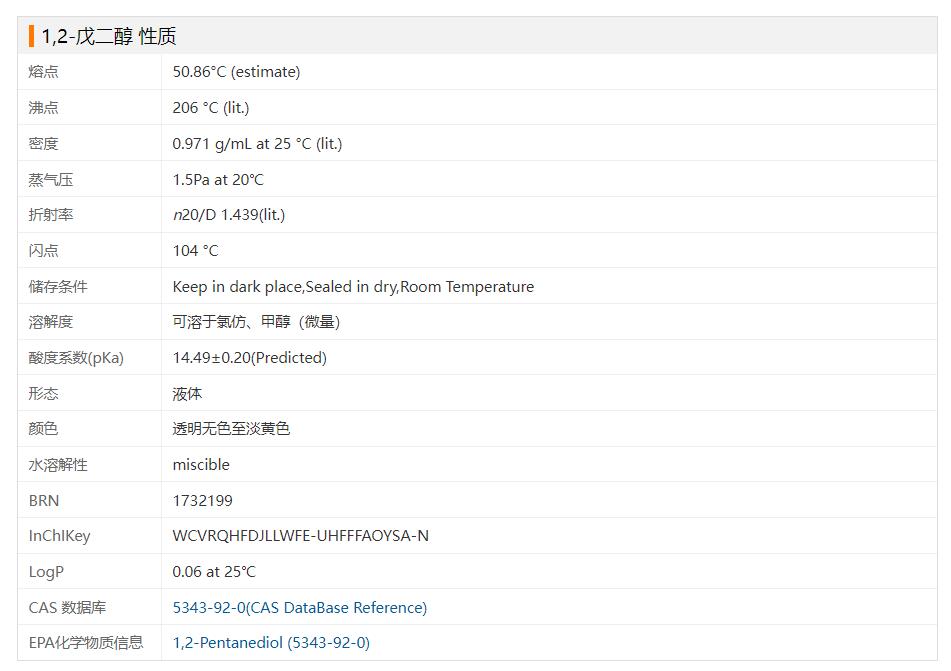Select the 熔点 value 50.86°C (estimate)

tap(236, 72)
